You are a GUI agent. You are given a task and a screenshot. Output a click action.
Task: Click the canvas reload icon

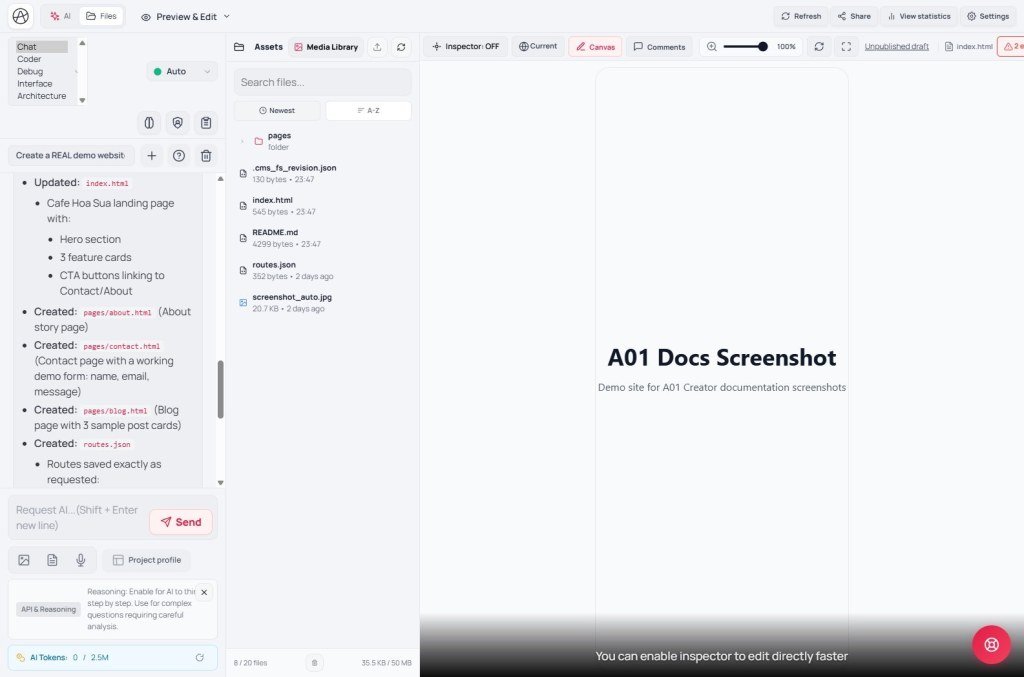click(x=819, y=46)
